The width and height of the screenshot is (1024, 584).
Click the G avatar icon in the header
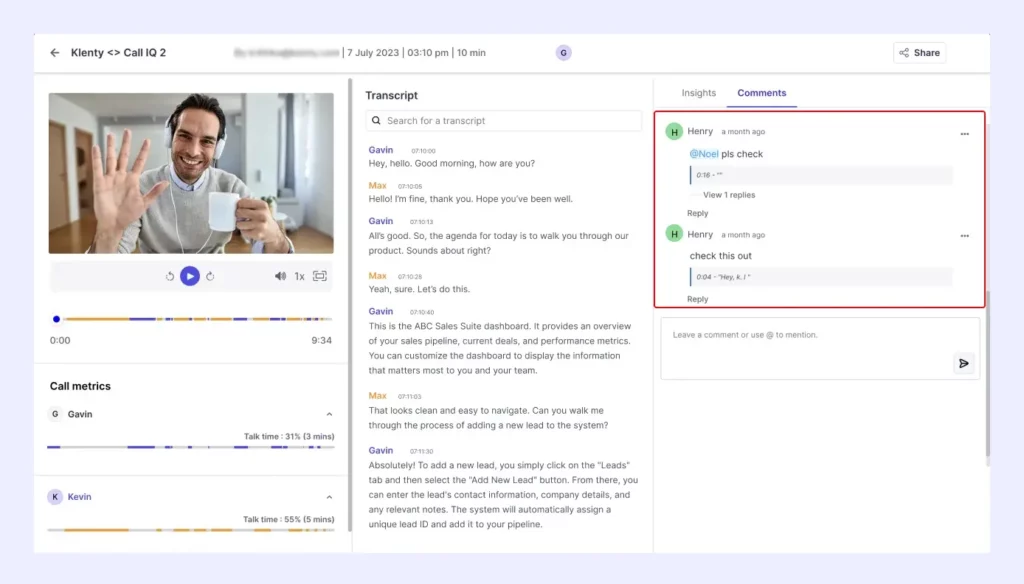tap(563, 51)
